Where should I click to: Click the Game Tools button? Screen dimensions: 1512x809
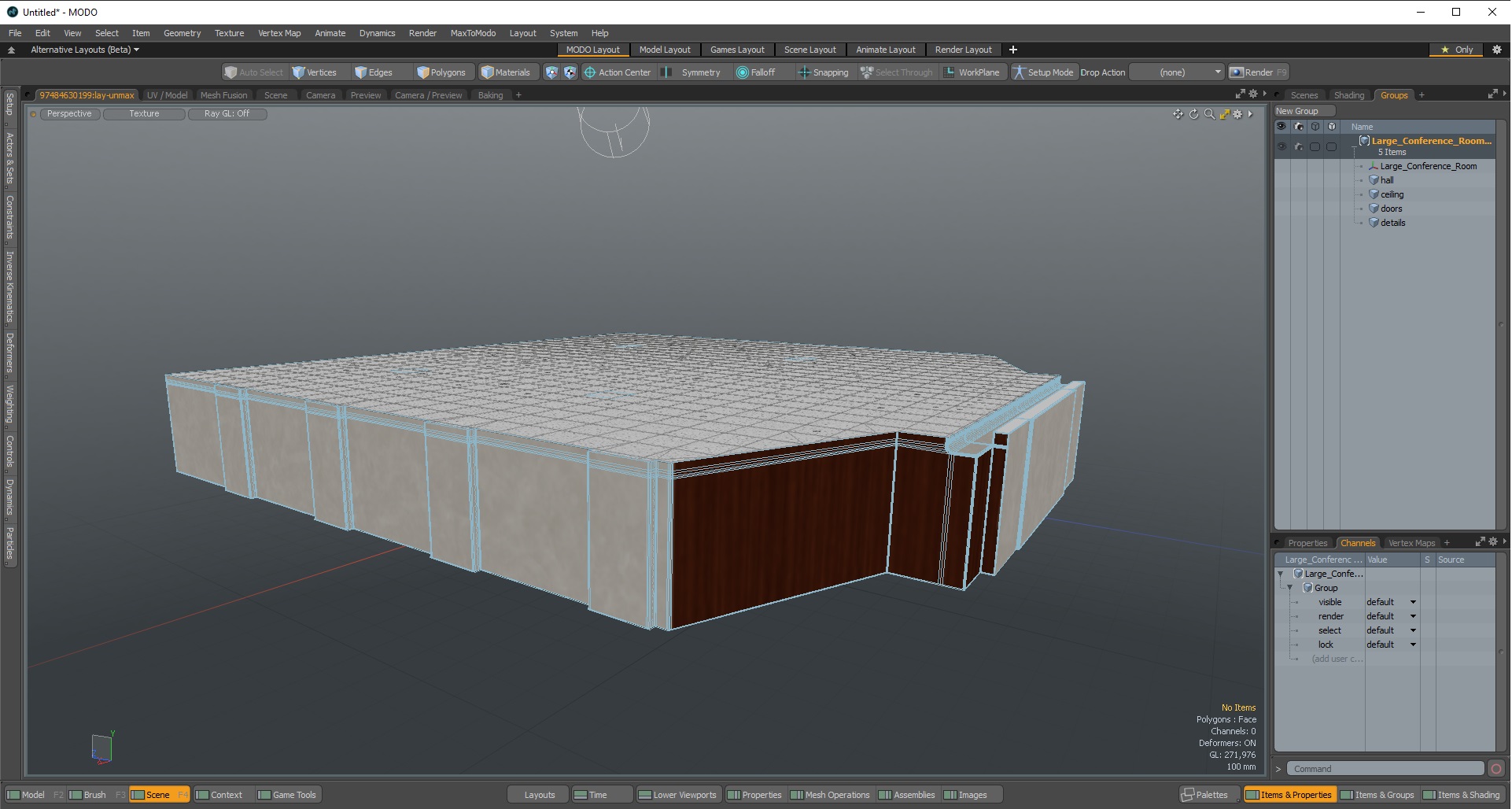[x=287, y=795]
